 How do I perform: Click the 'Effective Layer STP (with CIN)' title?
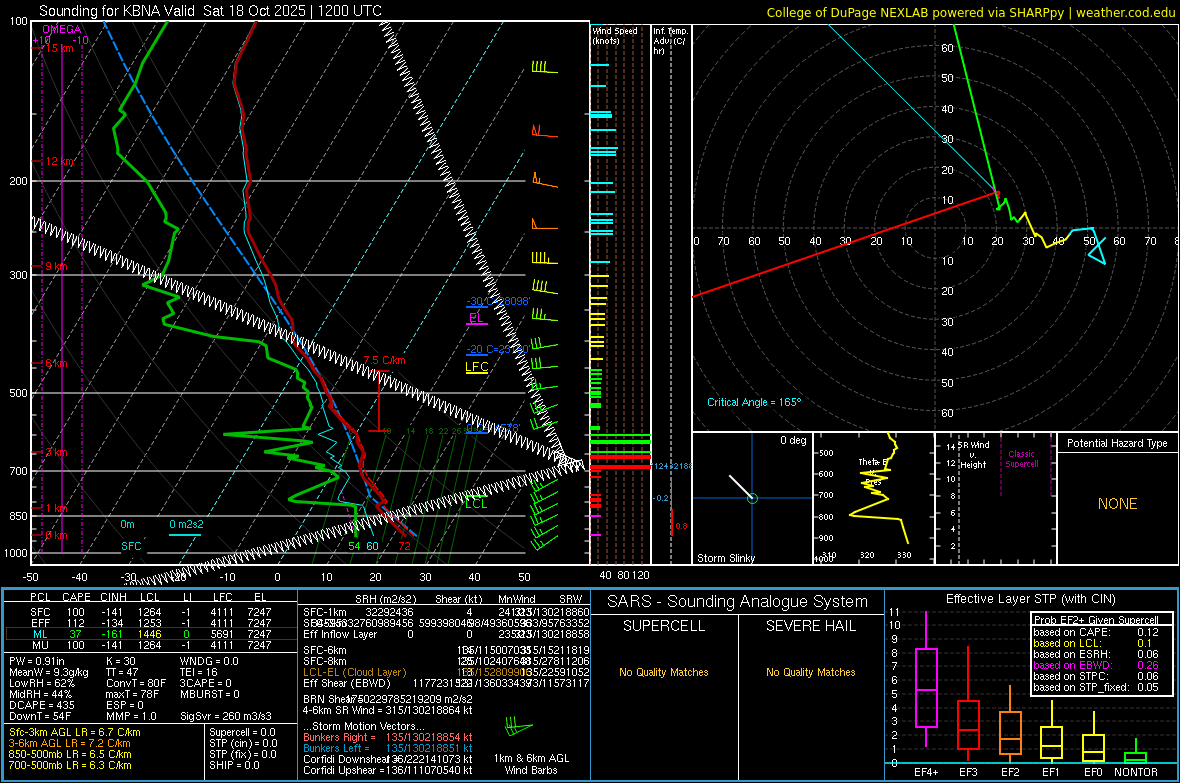coord(1030,599)
